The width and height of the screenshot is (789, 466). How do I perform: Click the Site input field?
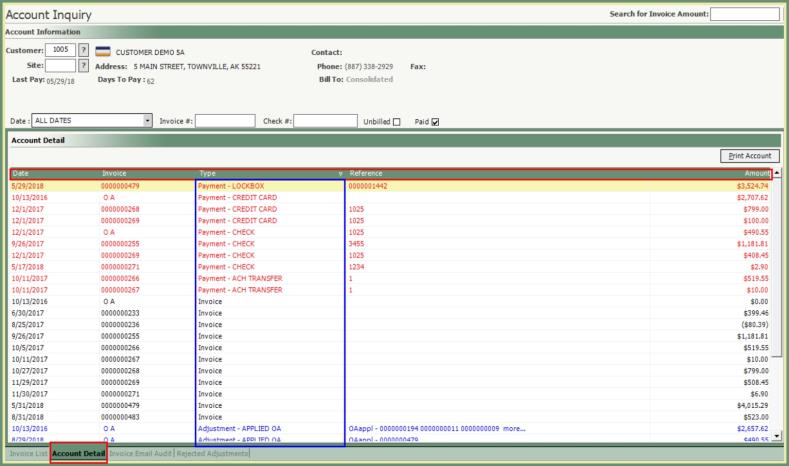(60, 65)
